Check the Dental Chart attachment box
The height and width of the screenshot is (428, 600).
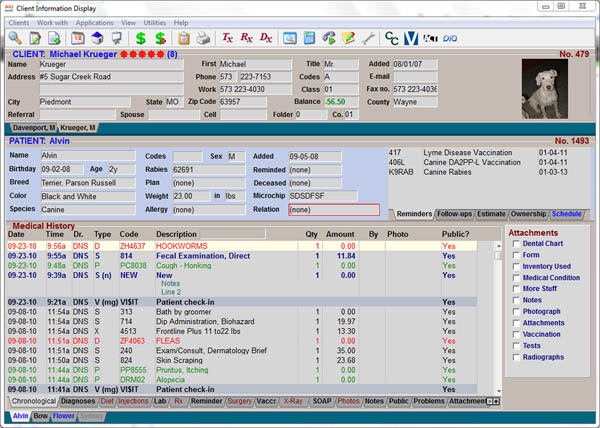pyautogui.click(x=516, y=244)
